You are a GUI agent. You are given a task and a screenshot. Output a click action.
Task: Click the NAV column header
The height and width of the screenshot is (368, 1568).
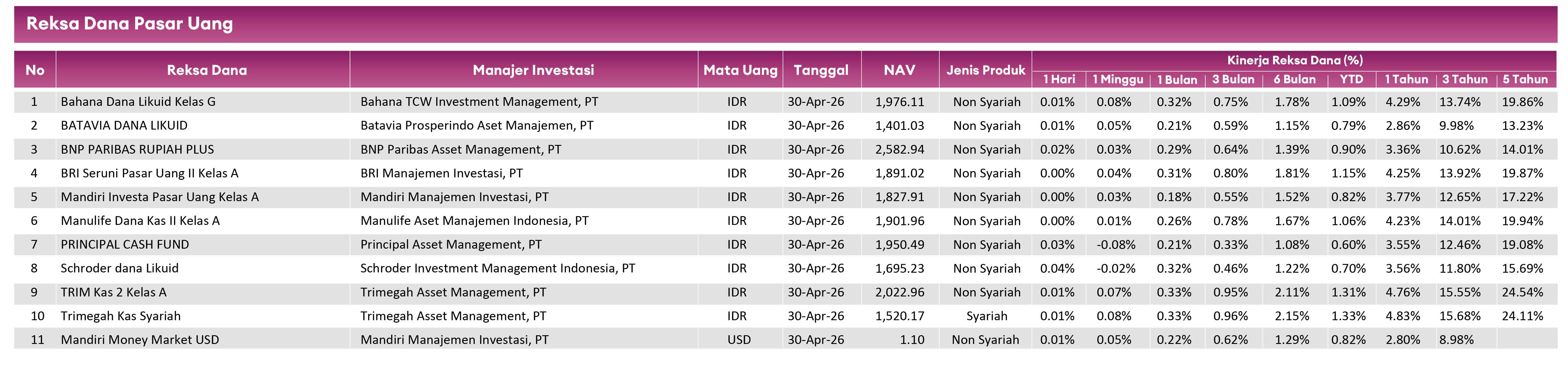(x=899, y=70)
